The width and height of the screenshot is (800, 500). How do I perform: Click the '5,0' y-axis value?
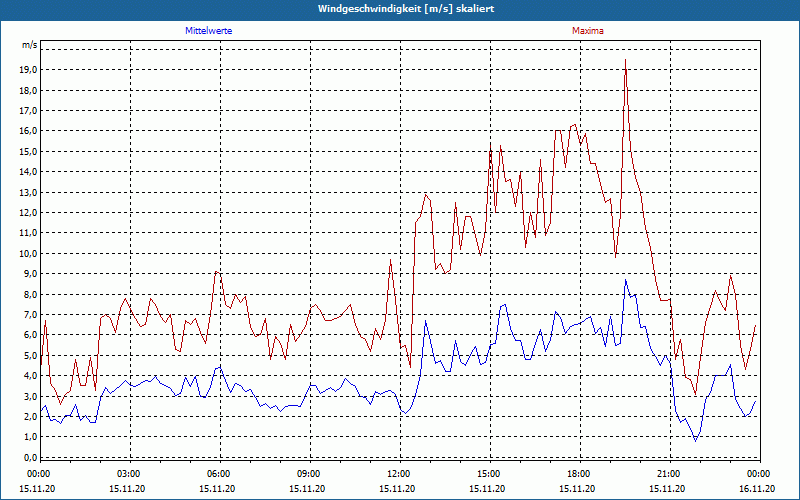[x=31, y=356]
